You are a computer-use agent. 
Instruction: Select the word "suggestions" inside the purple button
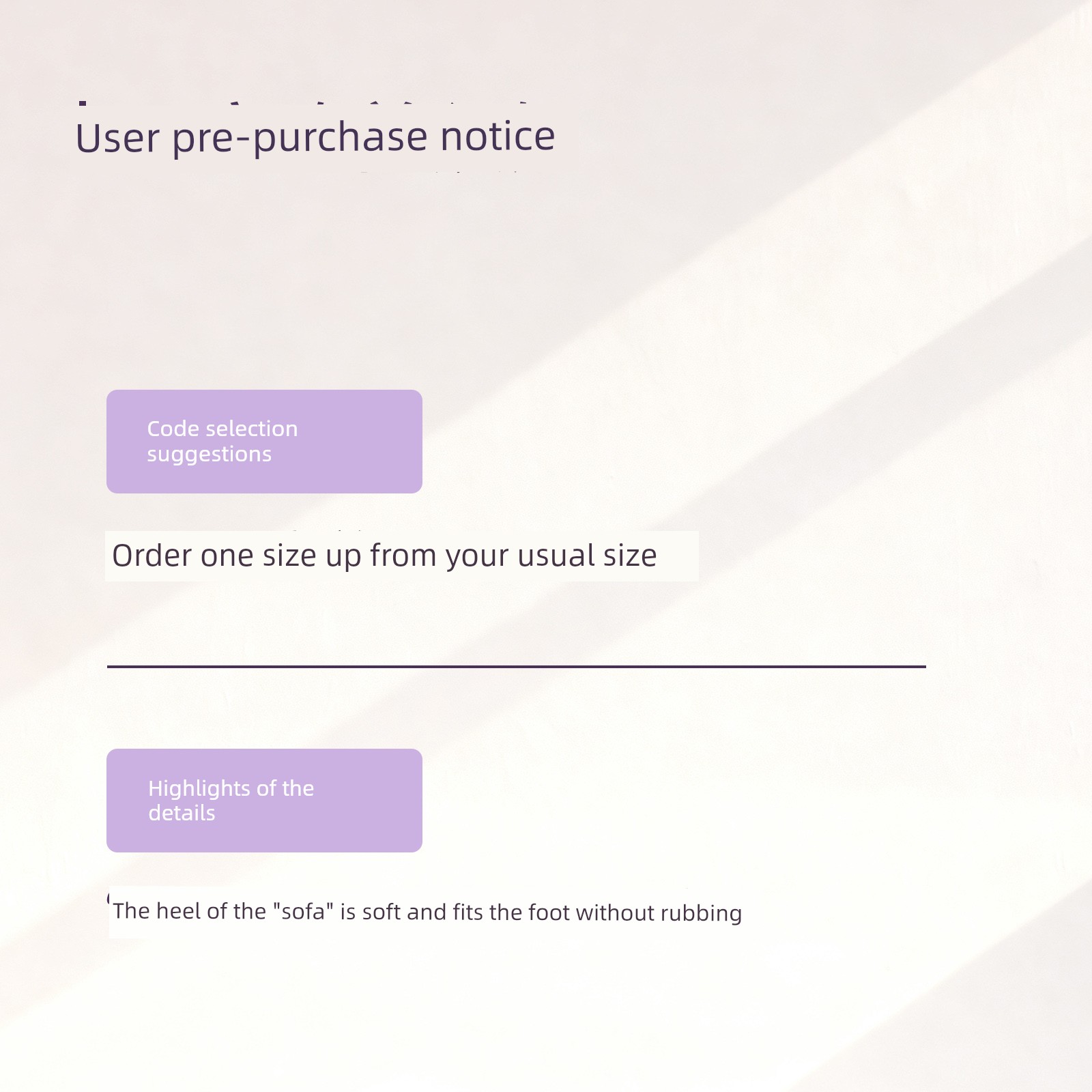[210, 455]
